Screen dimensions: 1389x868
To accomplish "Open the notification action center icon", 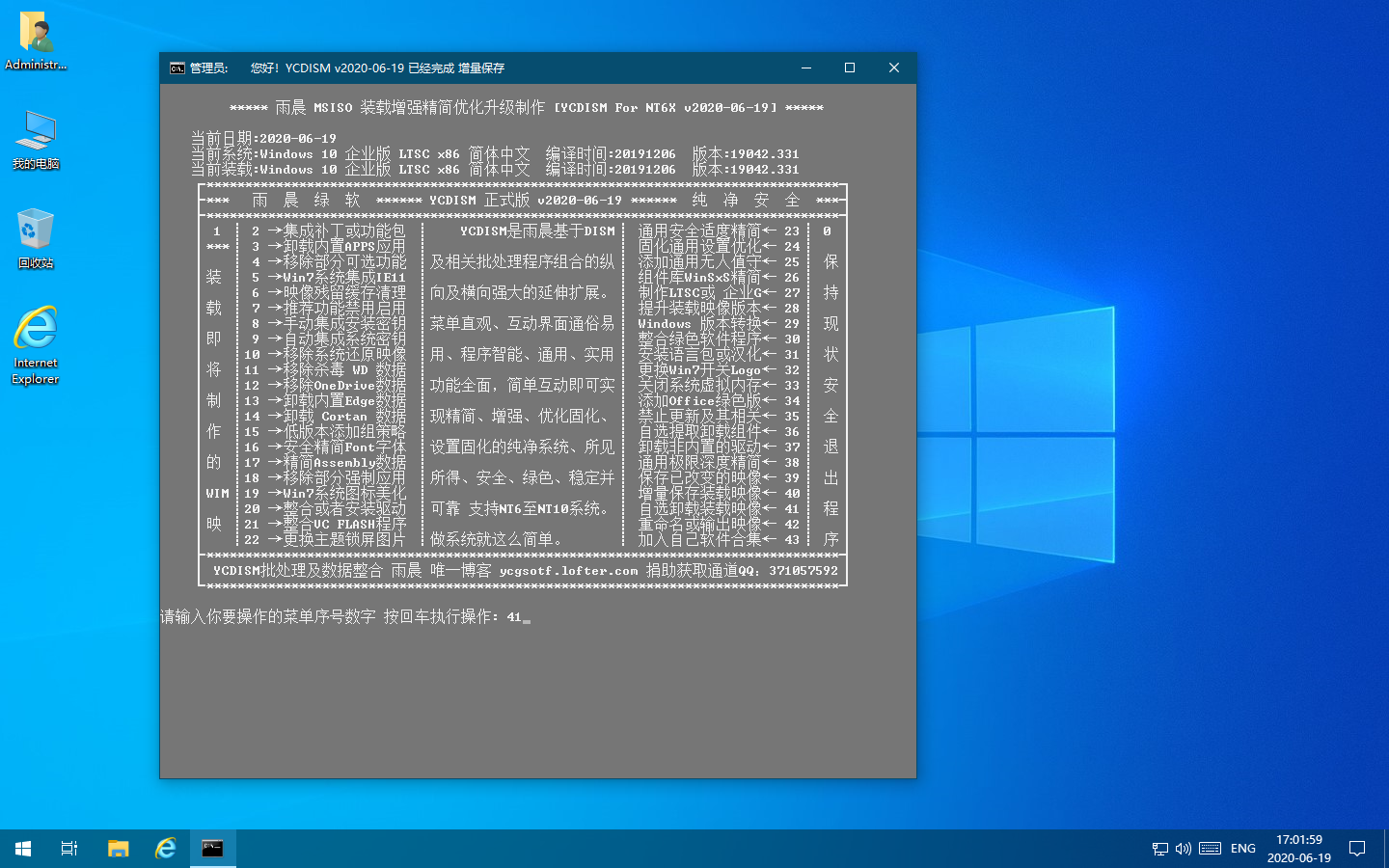I will (1357, 849).
